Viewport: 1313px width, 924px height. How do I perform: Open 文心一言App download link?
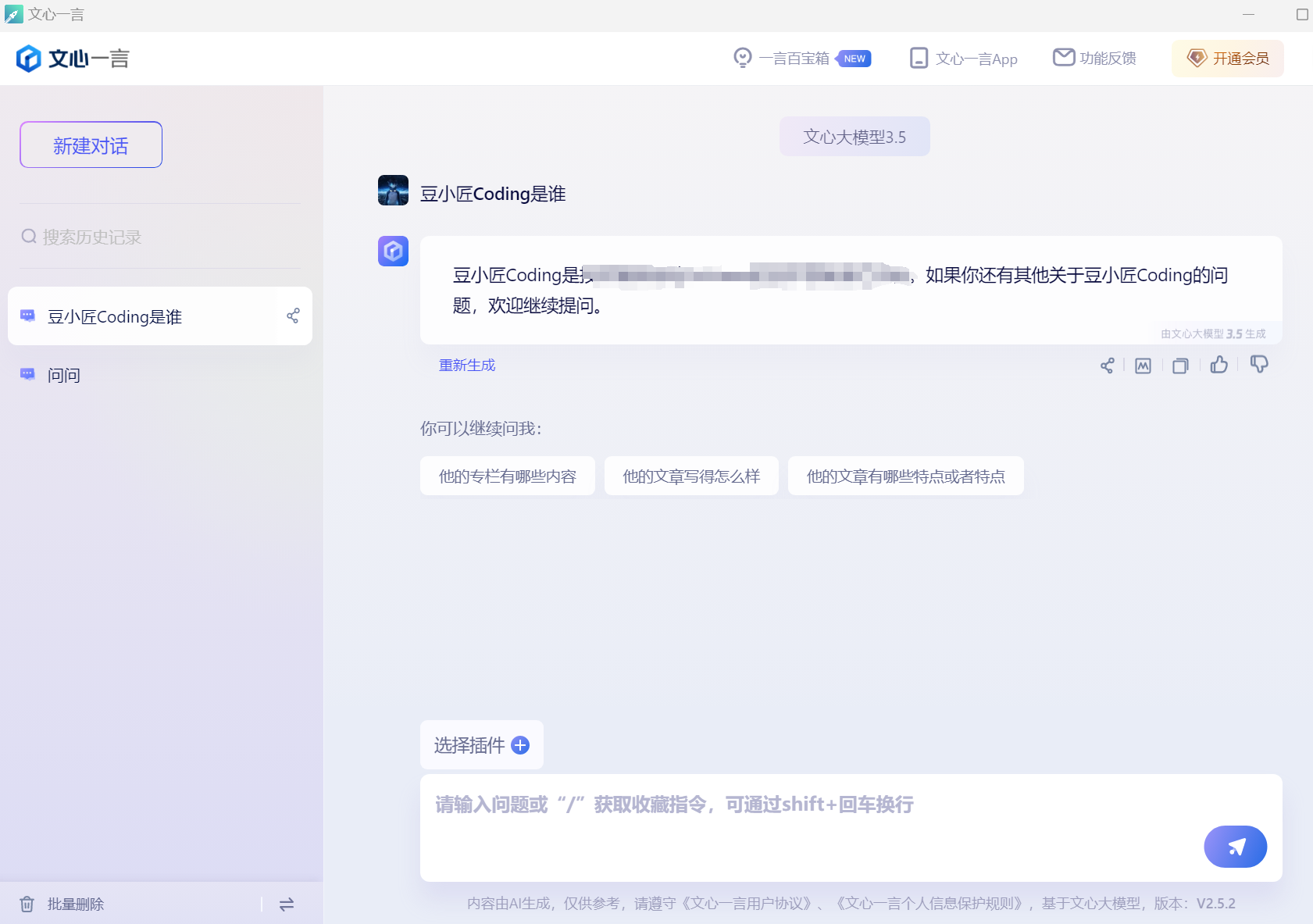tap(964, 59)
